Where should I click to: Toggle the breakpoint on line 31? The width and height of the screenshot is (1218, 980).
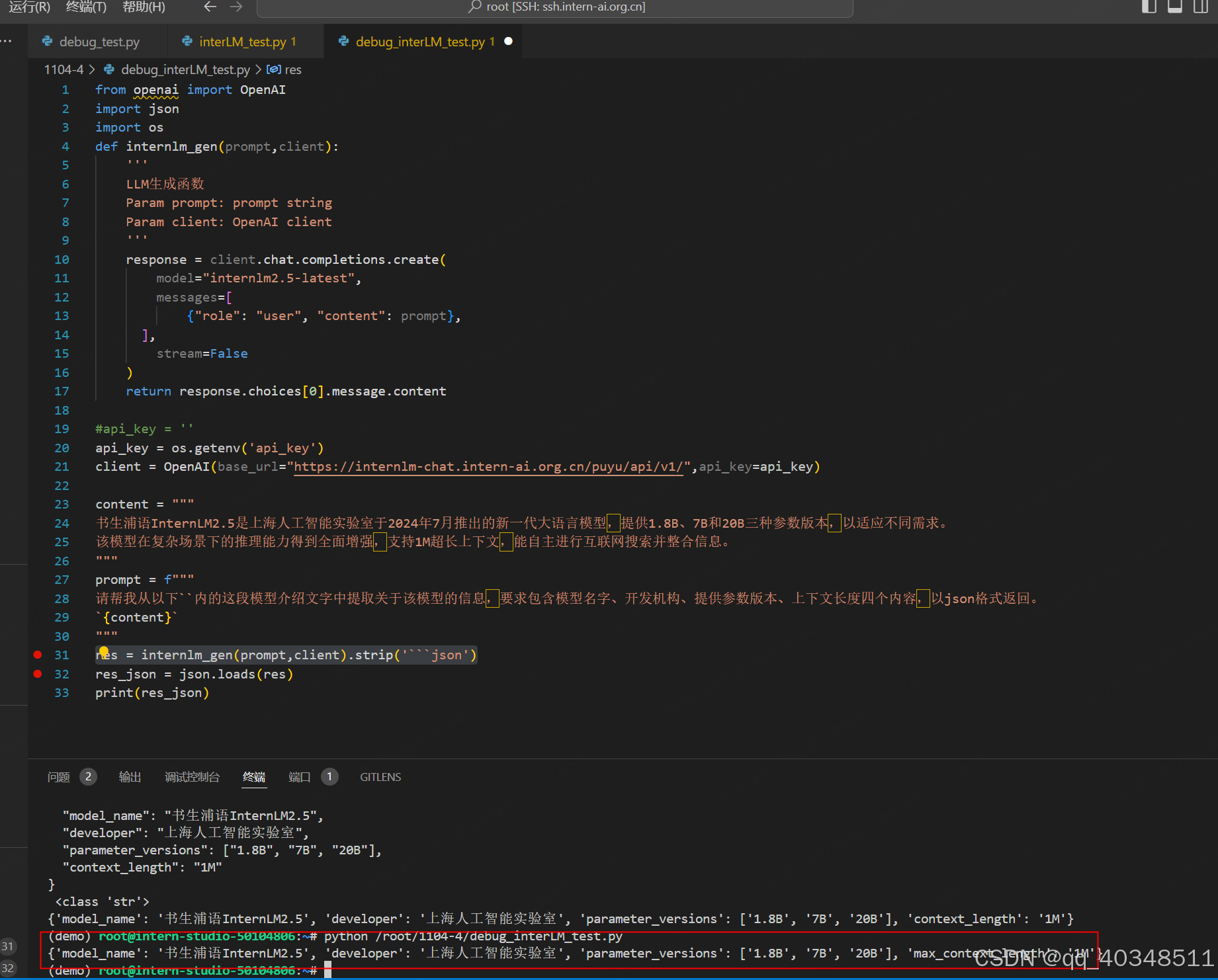point(38,655)
